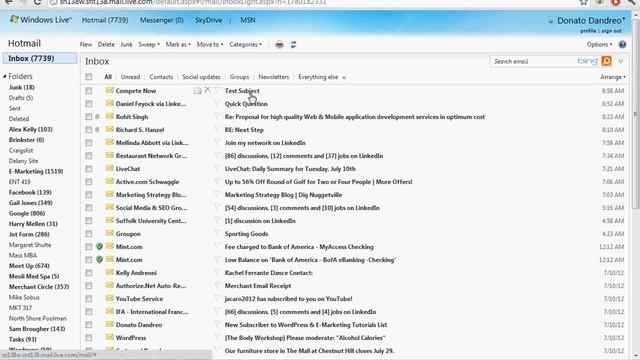The height and width of the screenshot is (360, 640).
Task: Click envelope icon for LiveChat message
Action: point(109,168)
